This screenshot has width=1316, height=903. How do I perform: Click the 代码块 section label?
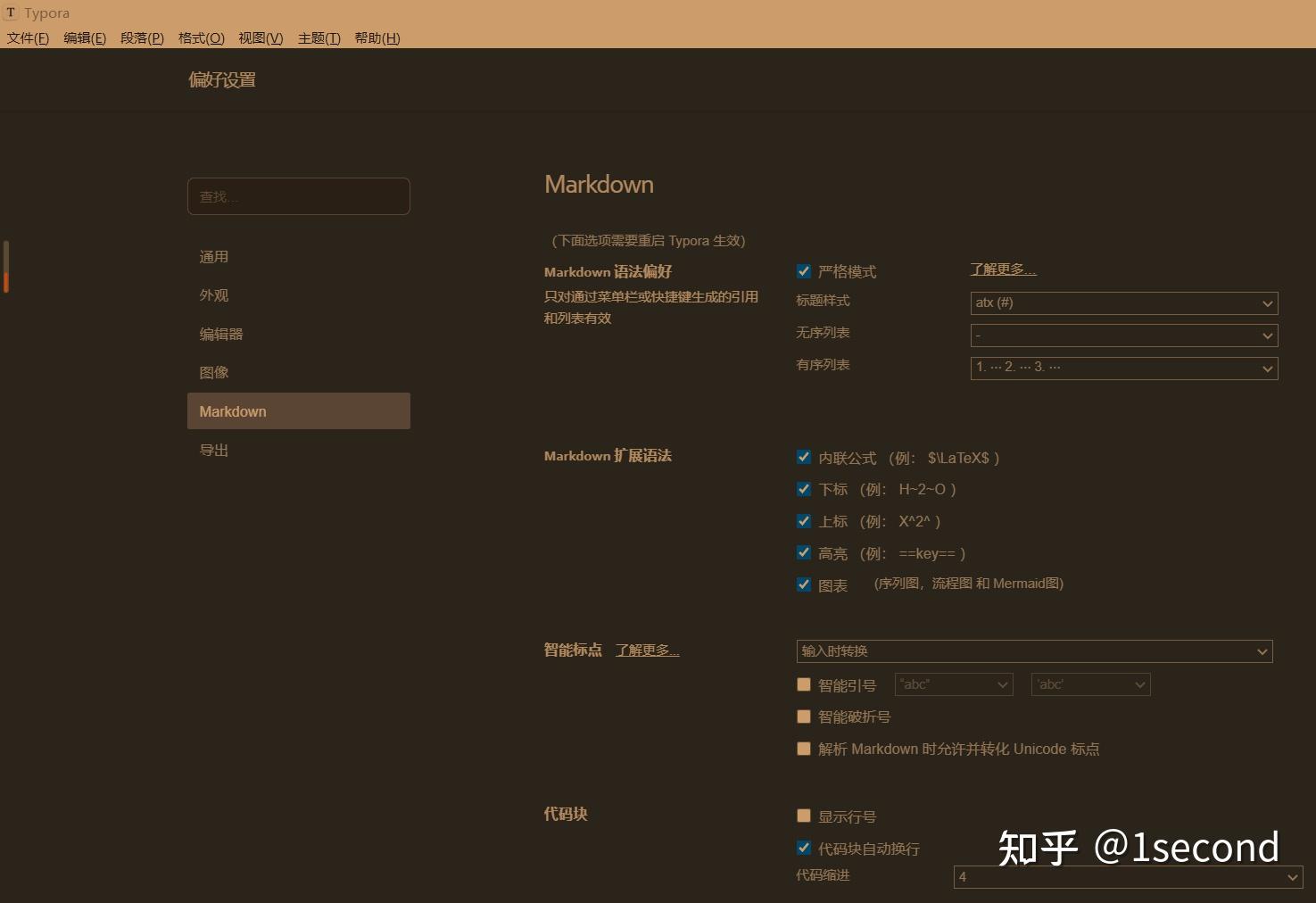point(566,814)
